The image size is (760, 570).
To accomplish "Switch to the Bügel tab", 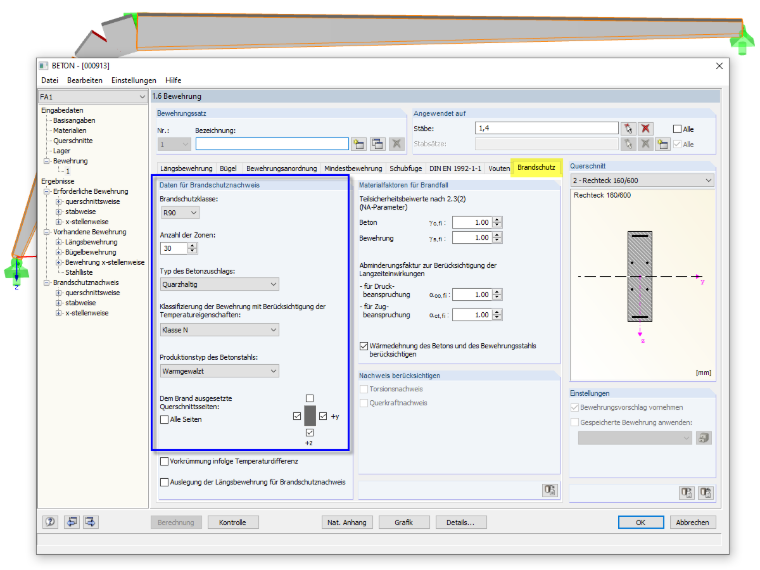I will tap(228, 168).
